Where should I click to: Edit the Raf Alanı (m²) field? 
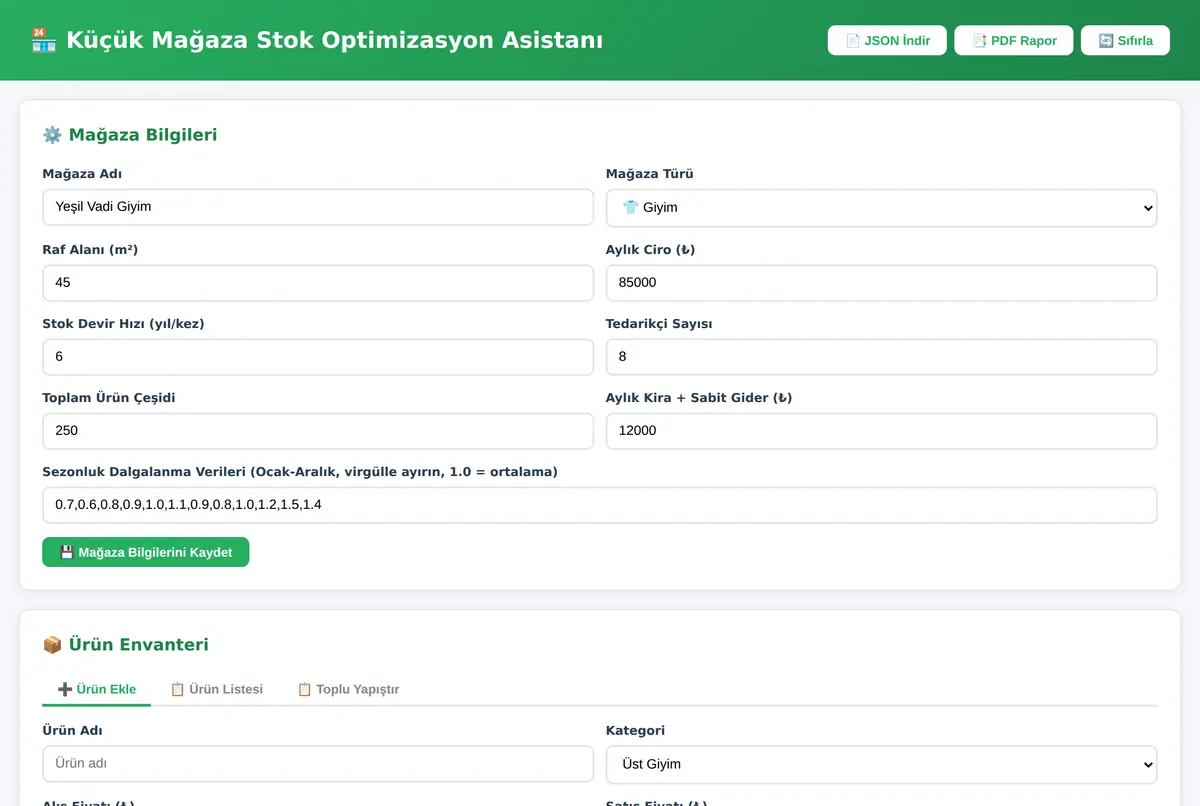click(318, 283)
